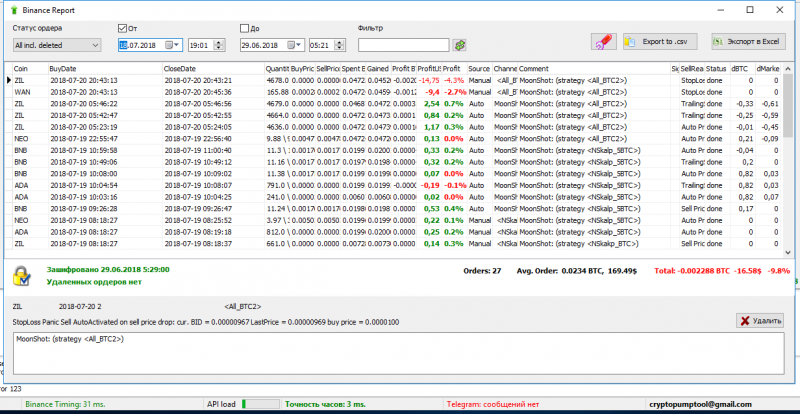Click the comment box 'MoonShot: (strategy <All_BTC2>)'

(x=398, y=354)
